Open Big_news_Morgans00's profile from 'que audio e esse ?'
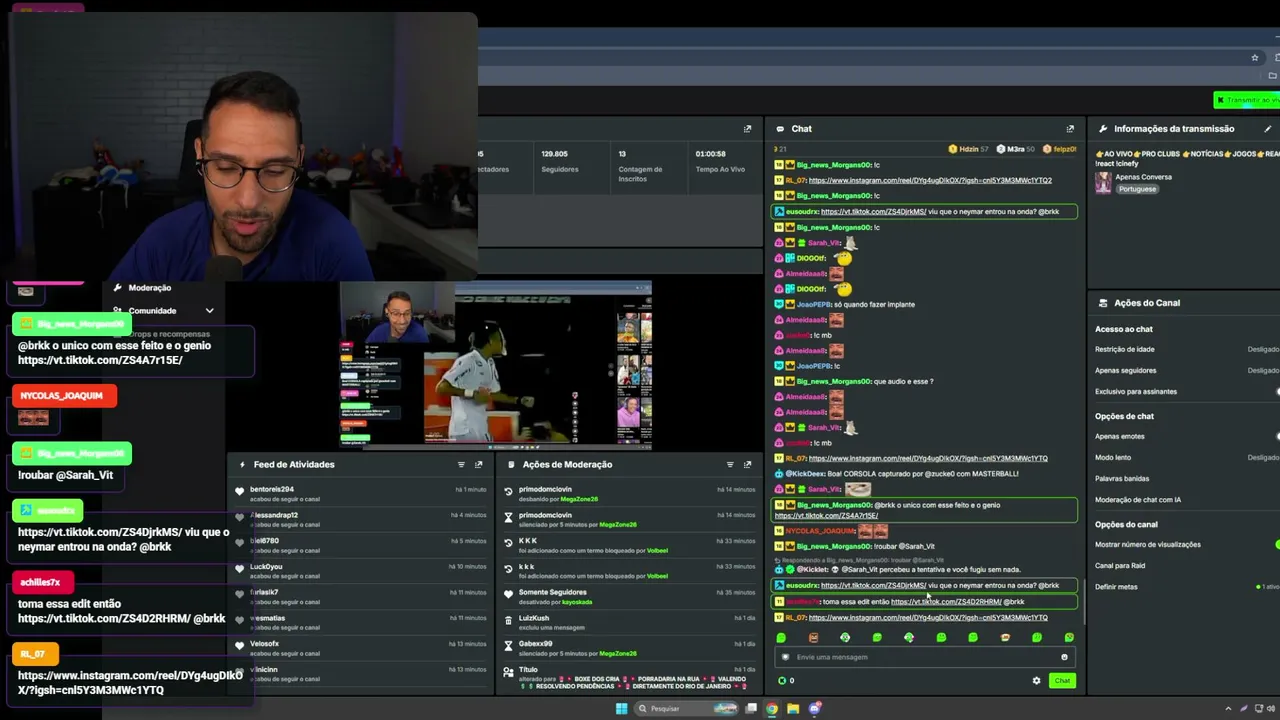Viewport: 1280px width, 720px height. [834, 381]
